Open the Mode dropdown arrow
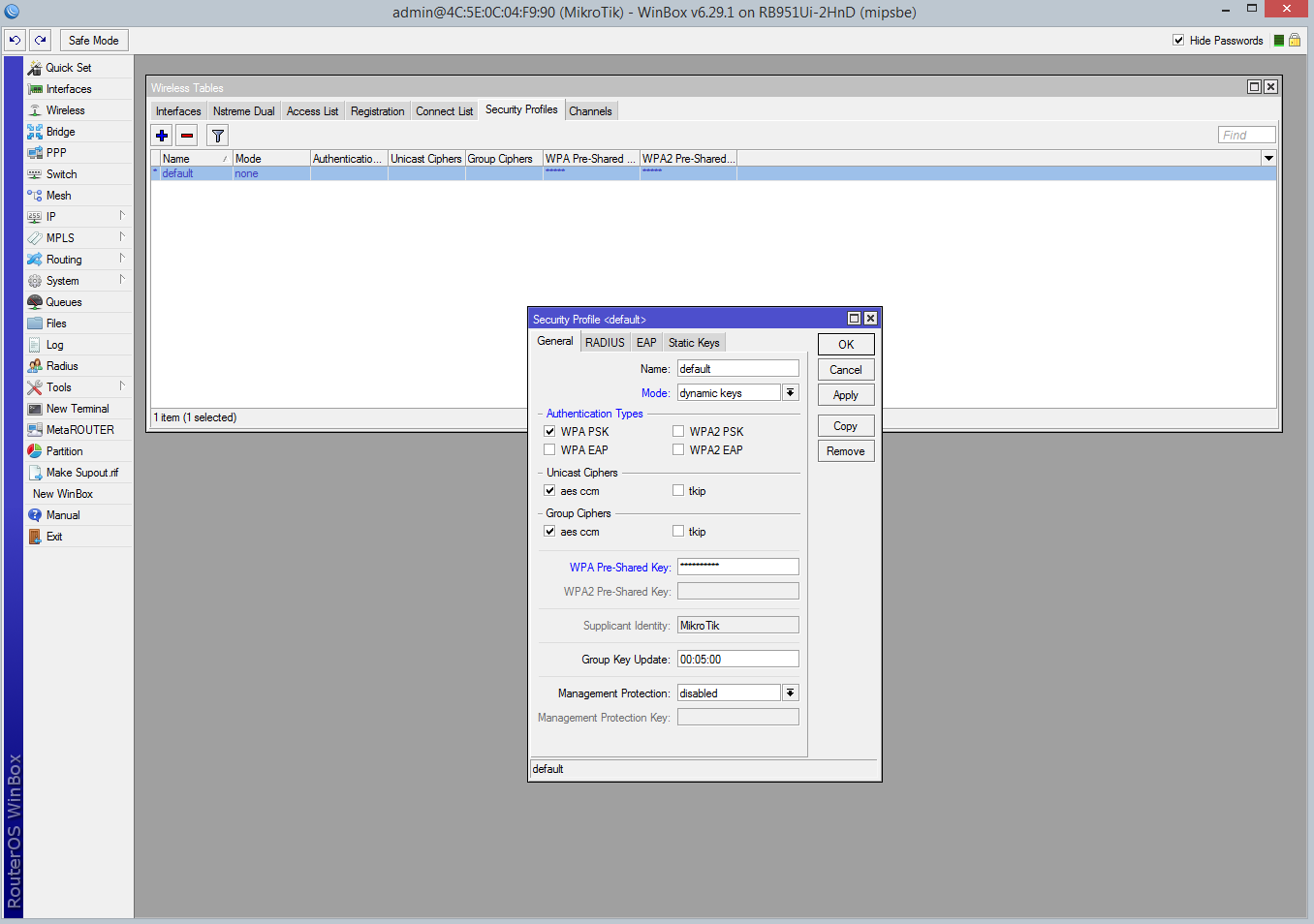Viewport: 1314px width, 924px height. click(791, 393)
